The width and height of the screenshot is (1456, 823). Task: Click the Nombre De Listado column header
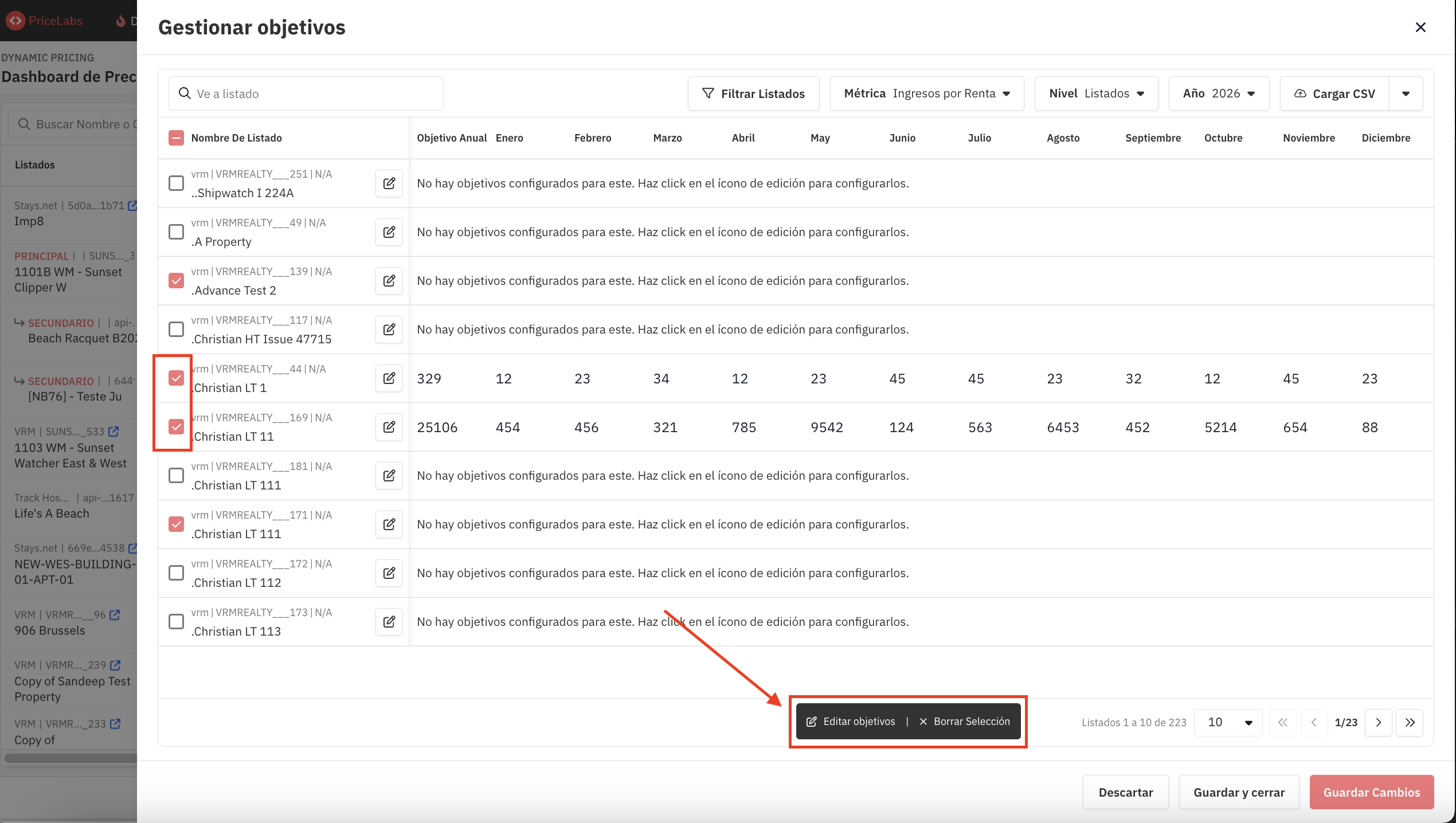point(237,138)
